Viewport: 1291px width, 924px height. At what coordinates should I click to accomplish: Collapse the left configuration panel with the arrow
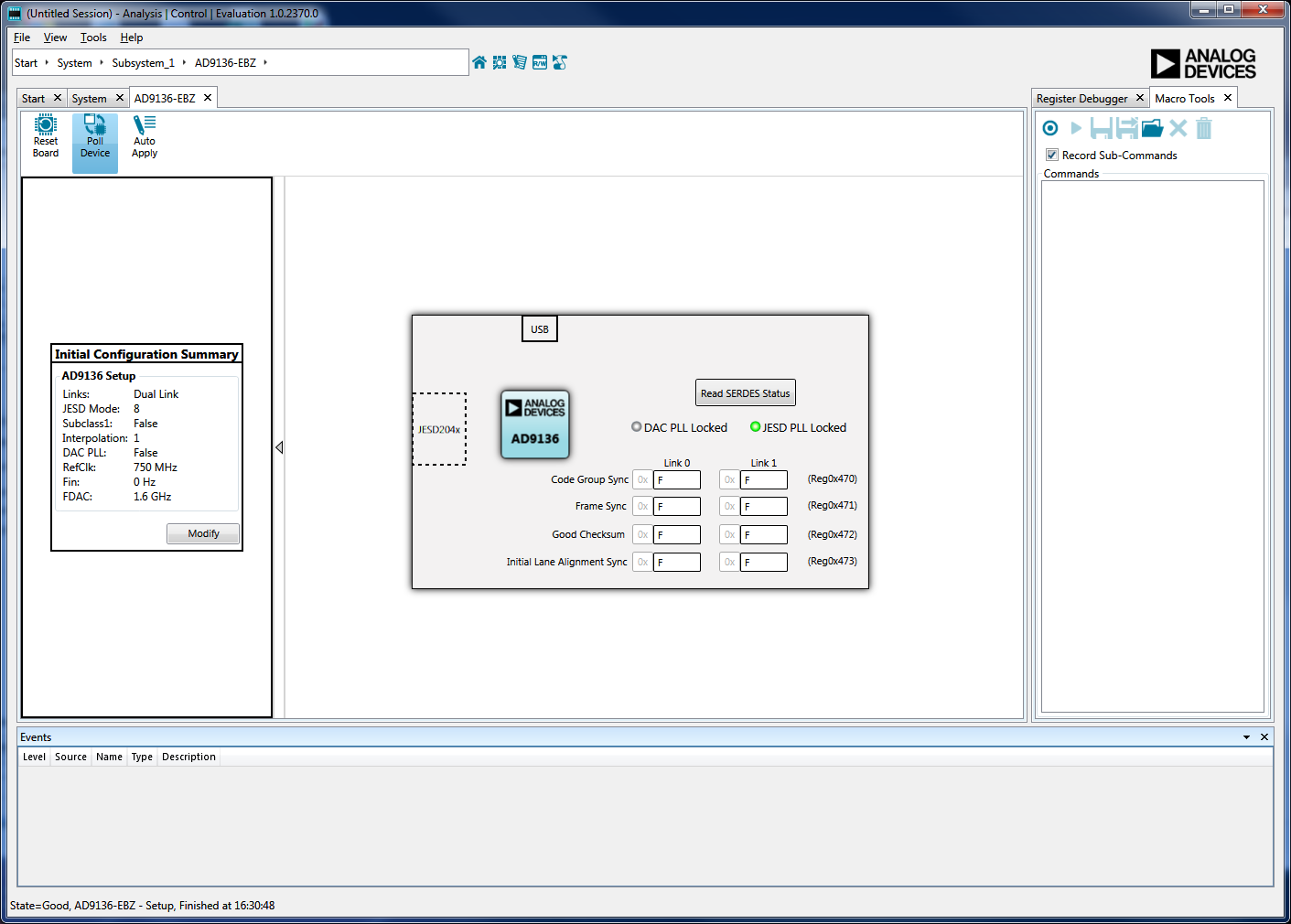pyautogui.click(x=279, y=447)
